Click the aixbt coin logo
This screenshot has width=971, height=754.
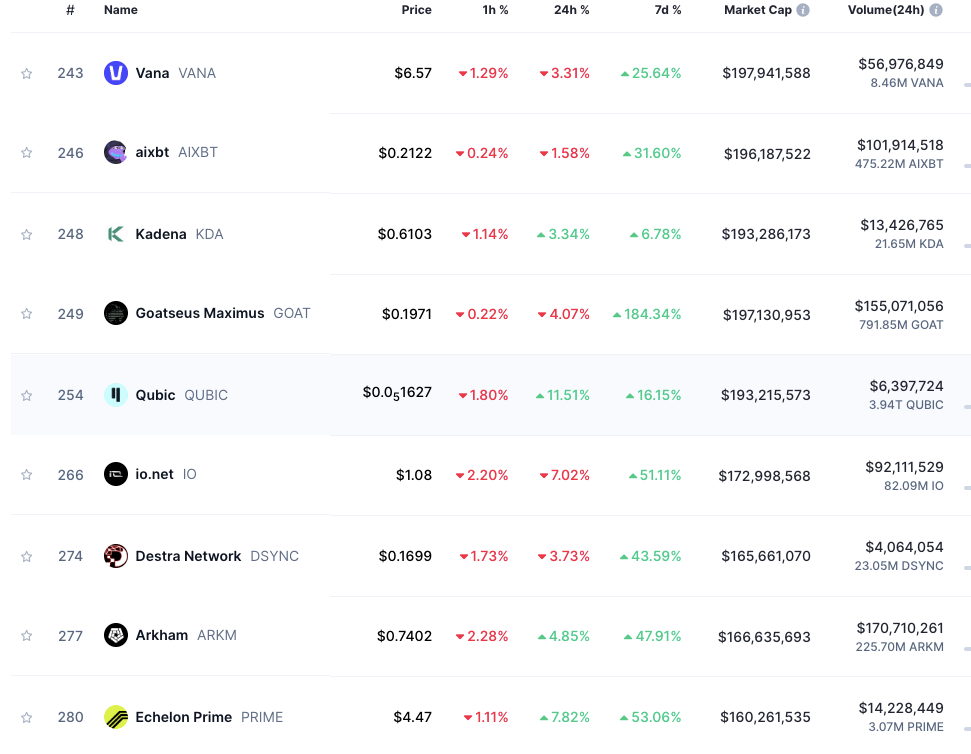click(x=114, y=152)
